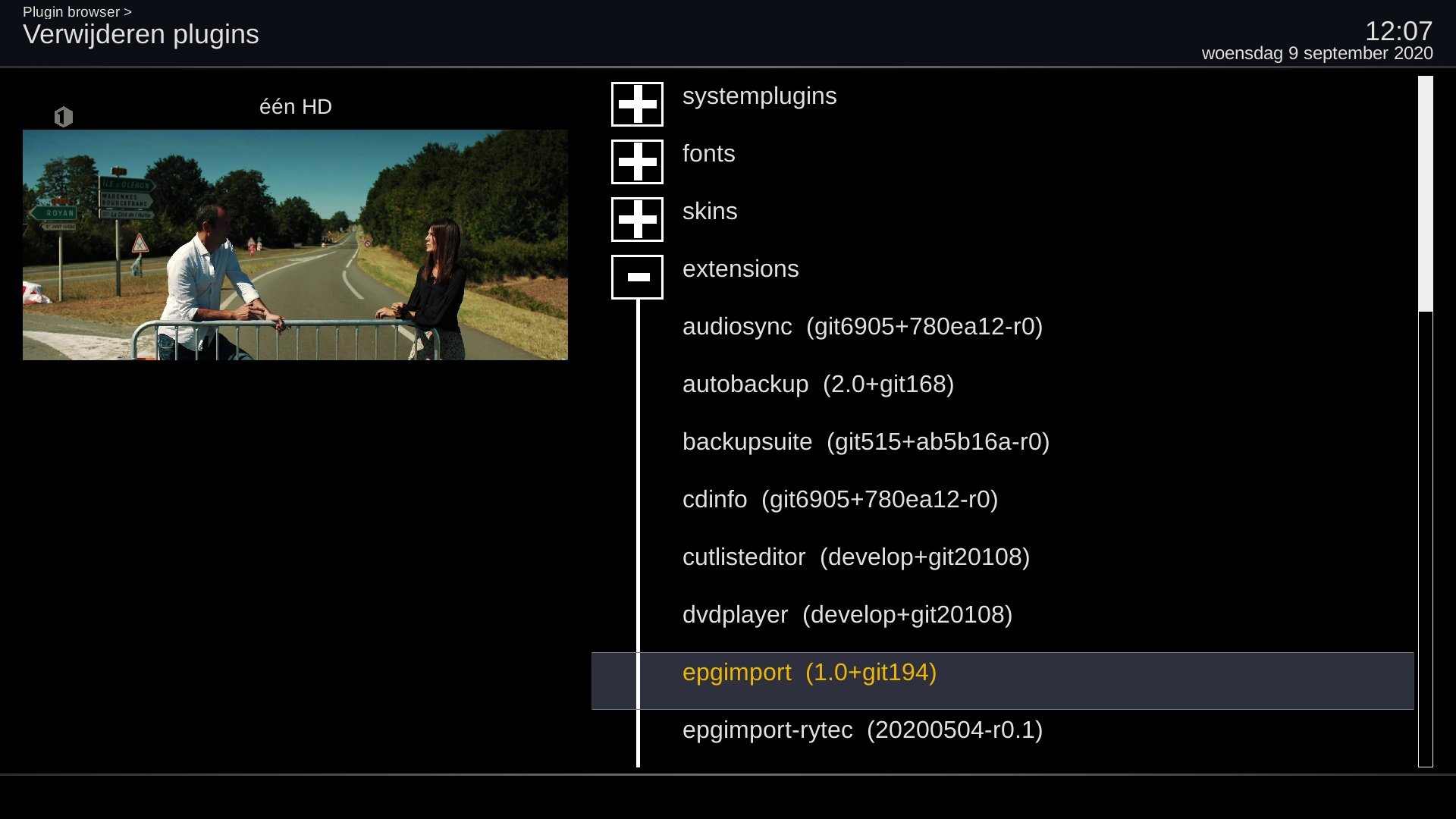Expand the fonts category plus icon
Viewport: 1456px width, 819px height.
pos(637,162)
